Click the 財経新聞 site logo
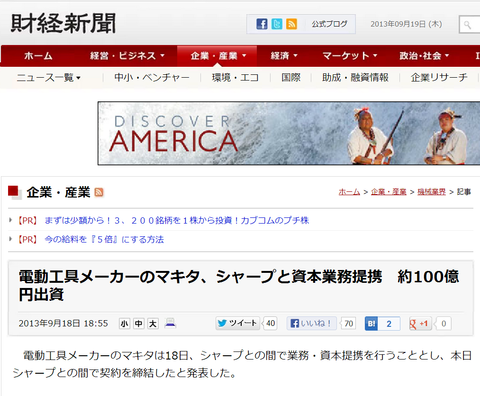The image size is (480, 396). click(x=63, y=23)
